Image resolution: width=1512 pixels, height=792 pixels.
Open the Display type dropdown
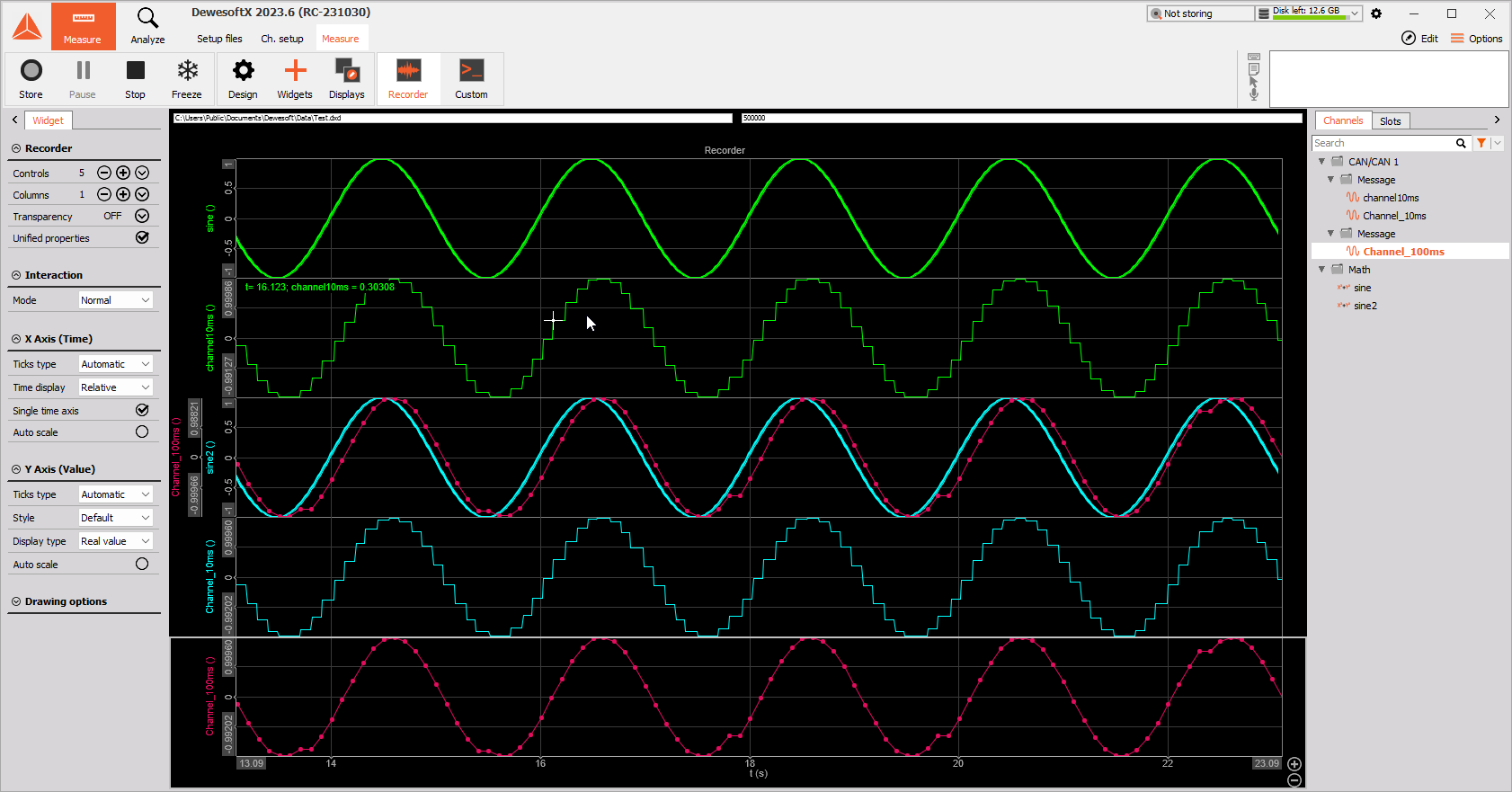point(116,541)
